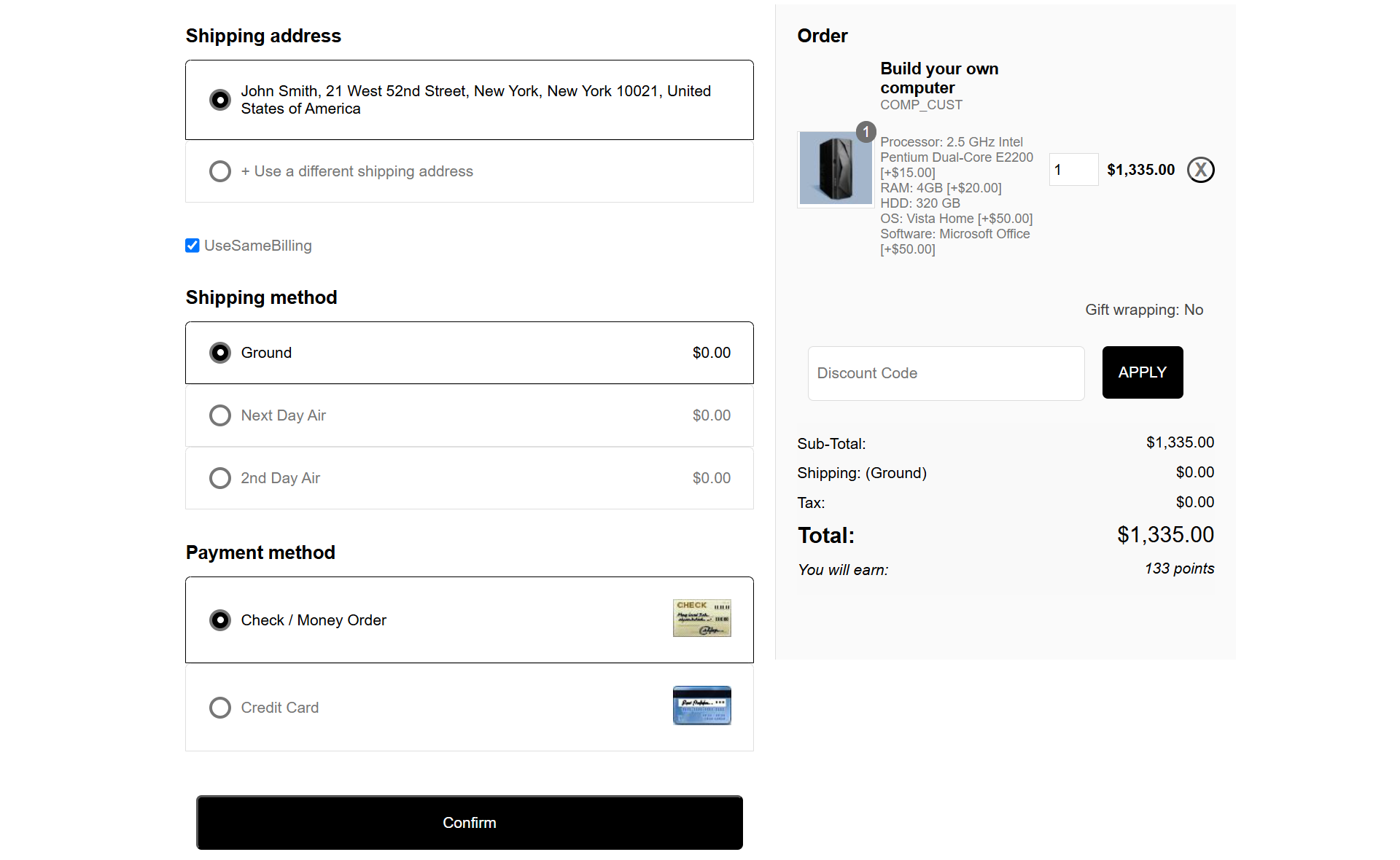Click the remove item X icon

(1200, 170)
